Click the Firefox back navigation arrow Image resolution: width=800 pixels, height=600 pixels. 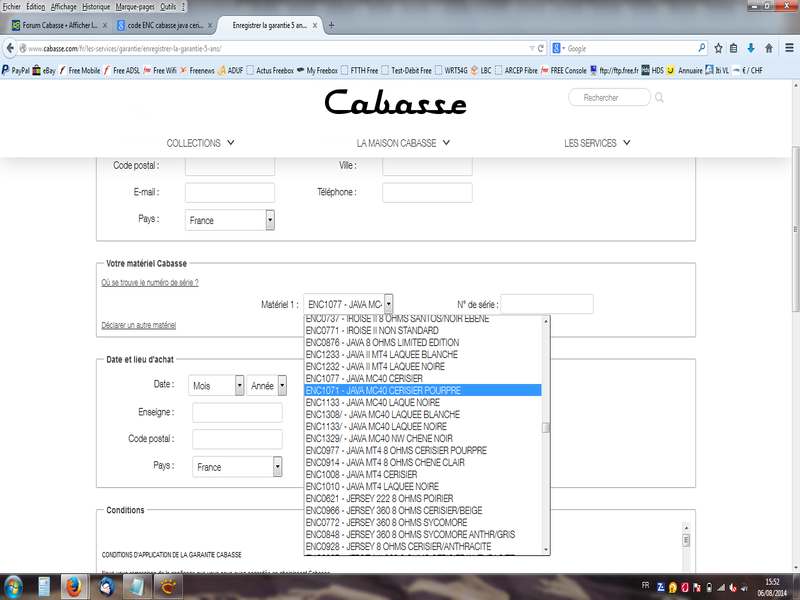pyautogui.click(x=11, y=48)
